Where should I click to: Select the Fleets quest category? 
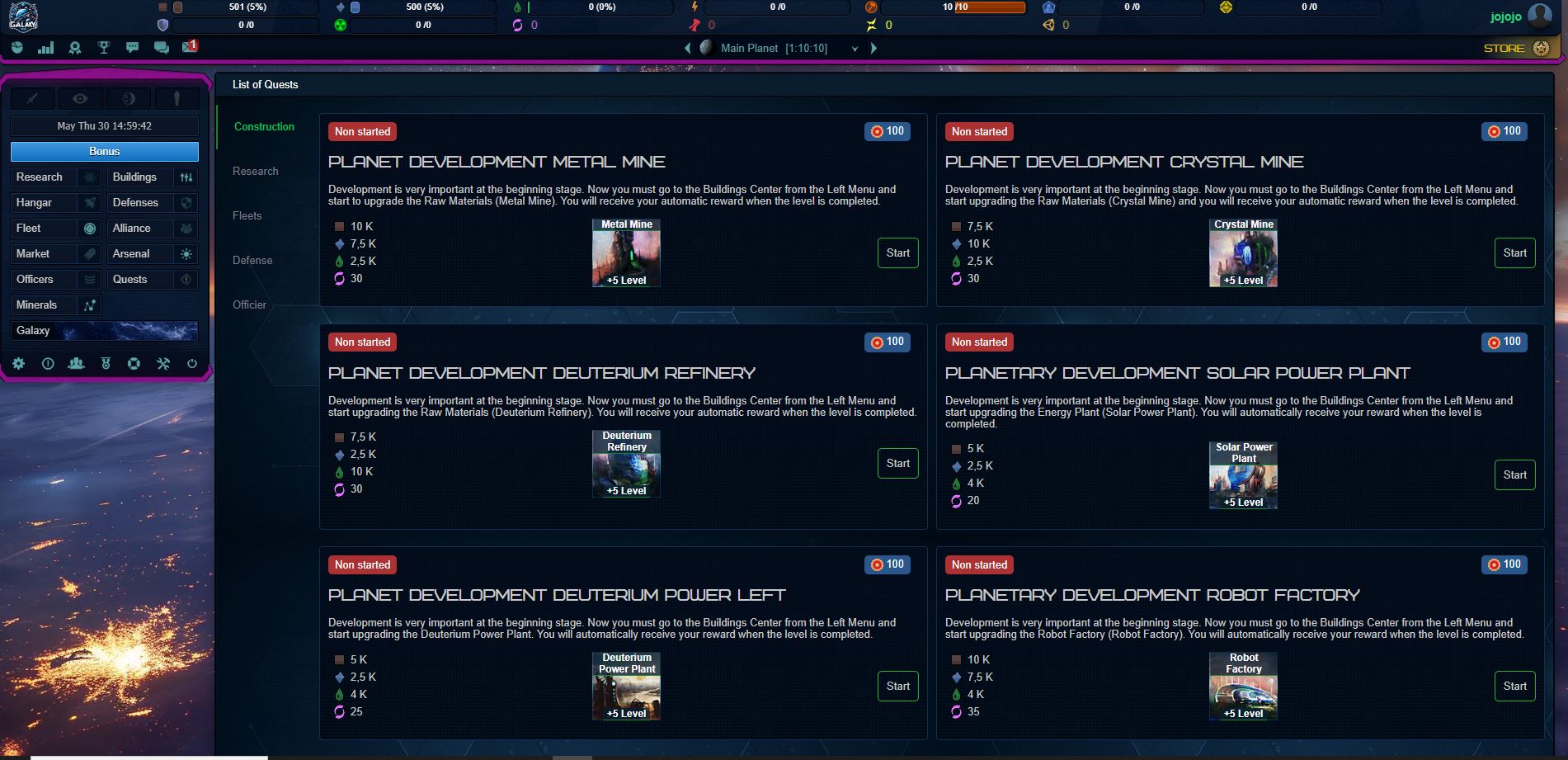247,215
